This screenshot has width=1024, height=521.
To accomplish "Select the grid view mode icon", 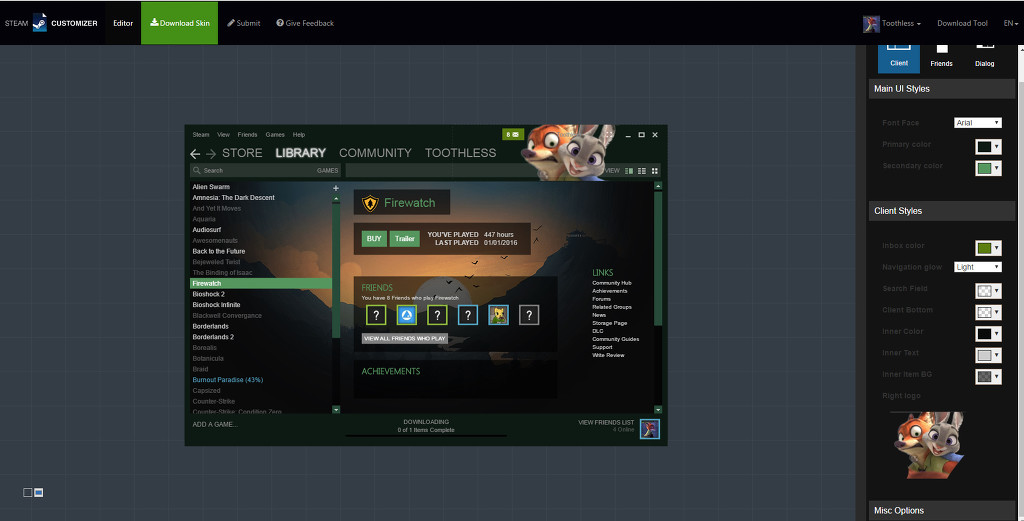I will (x=655, y=170).
